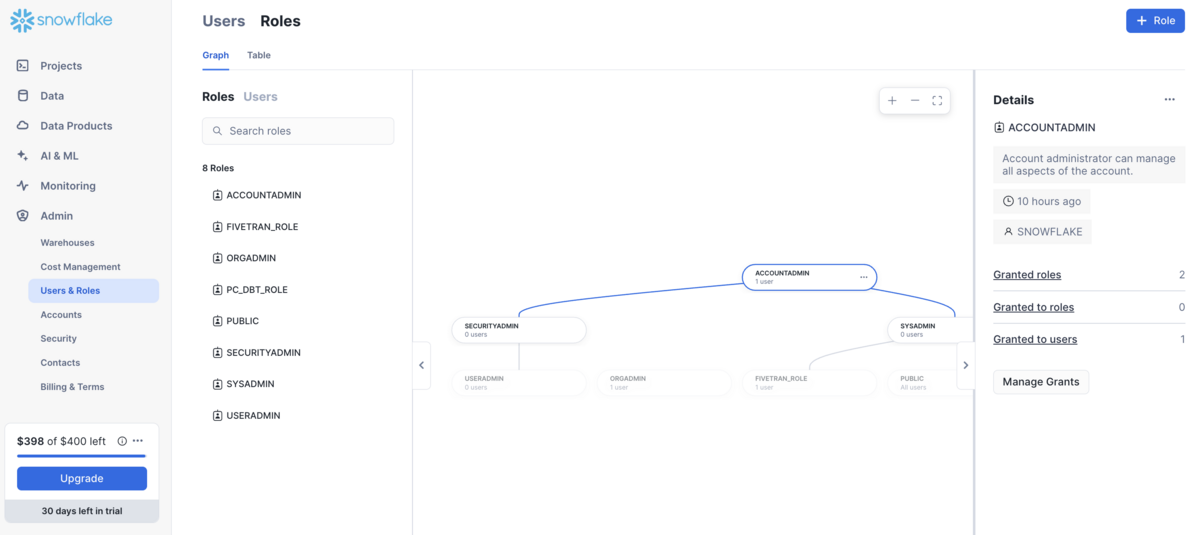Open Granted to users link
Image resolution: width=1200 pixels, height=535 pixels.
tap(1035, 339)
